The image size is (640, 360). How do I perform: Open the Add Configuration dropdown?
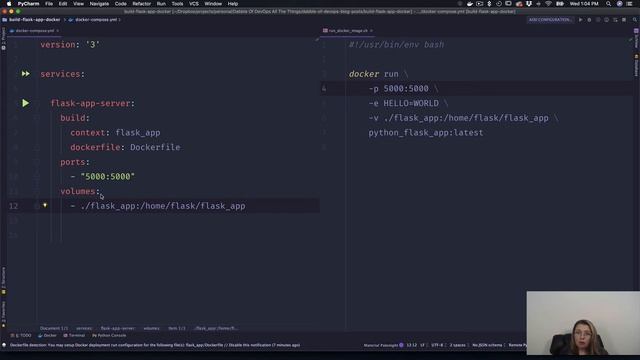pos(550,20)
